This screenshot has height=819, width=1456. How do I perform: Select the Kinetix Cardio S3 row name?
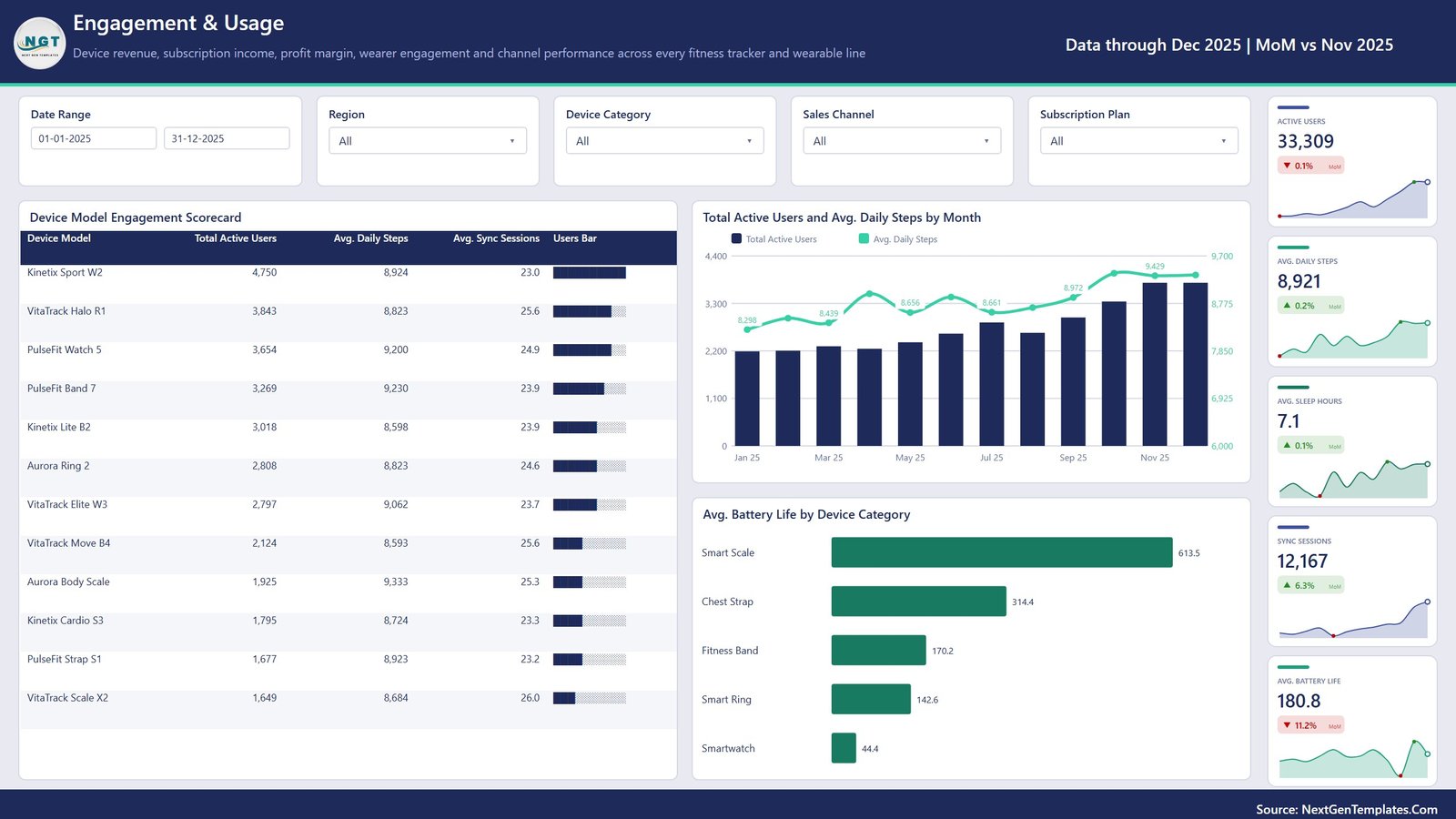click(66, 621)
